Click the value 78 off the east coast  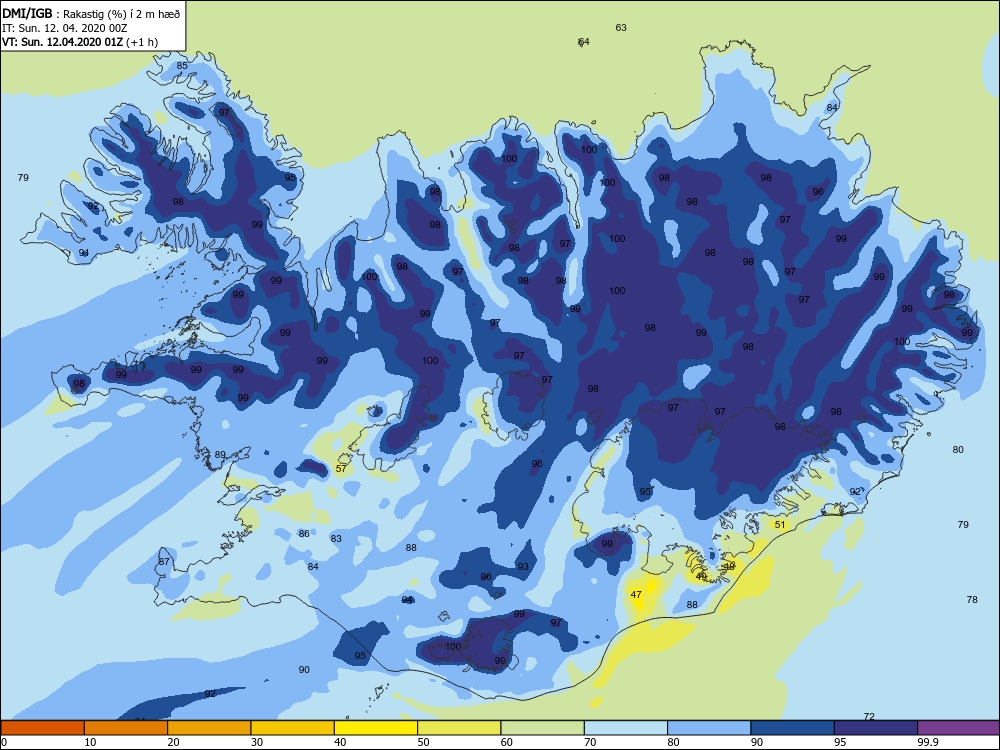pos(972,599)
